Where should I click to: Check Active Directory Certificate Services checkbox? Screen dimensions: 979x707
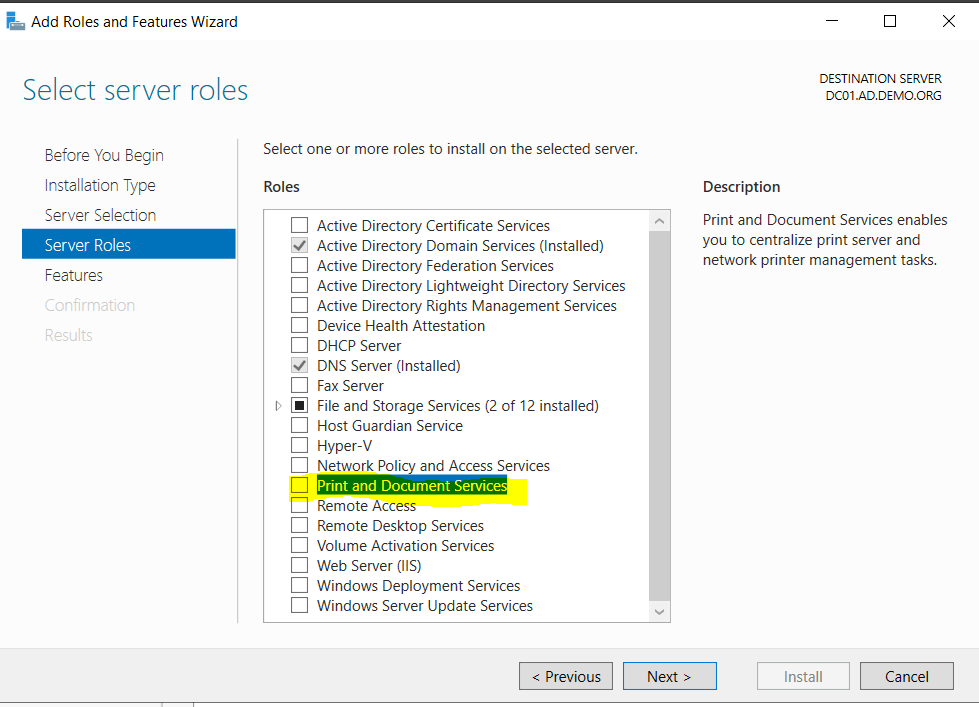300,225
